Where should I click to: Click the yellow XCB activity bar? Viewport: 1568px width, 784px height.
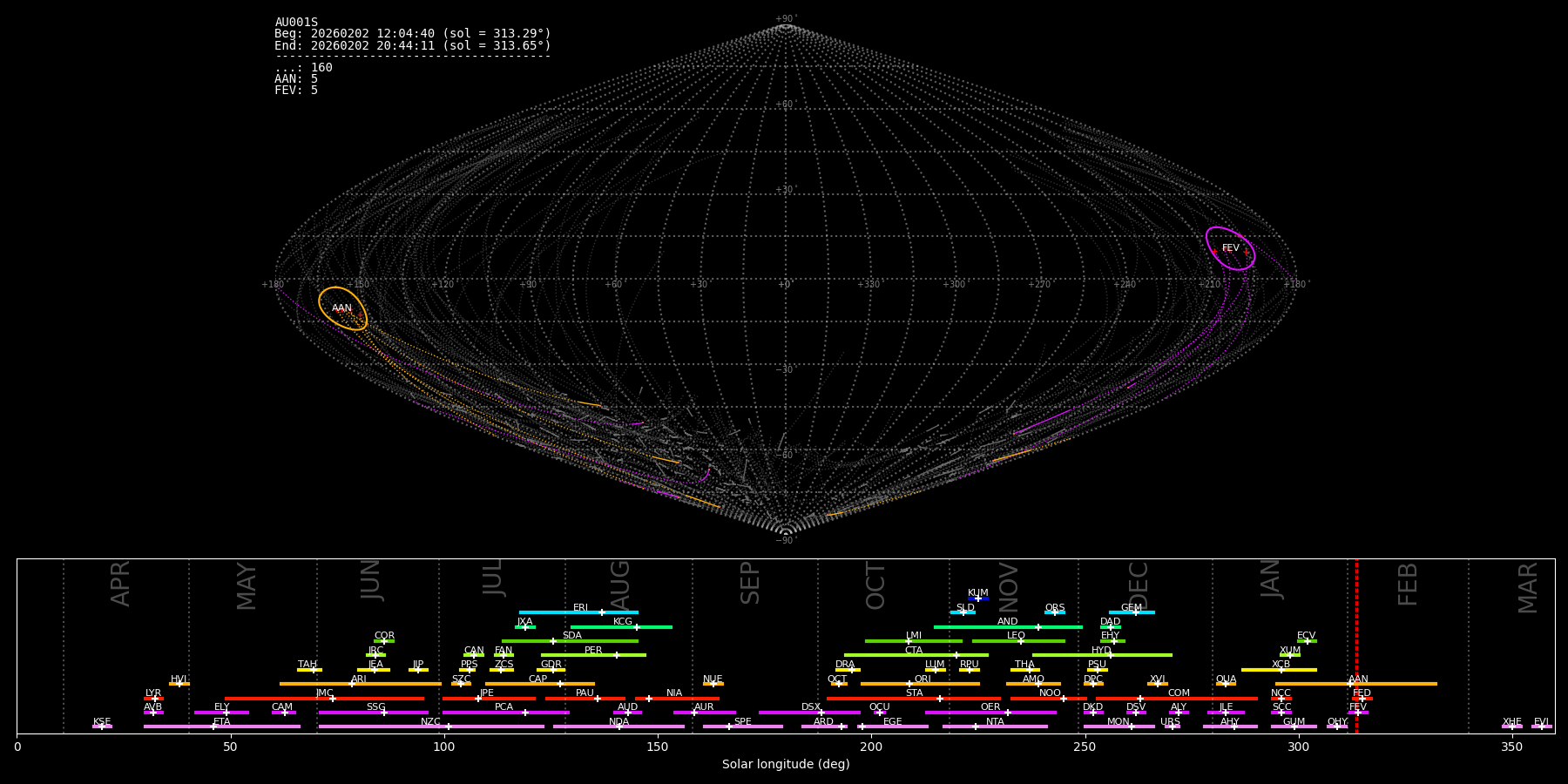point(1279,670)
